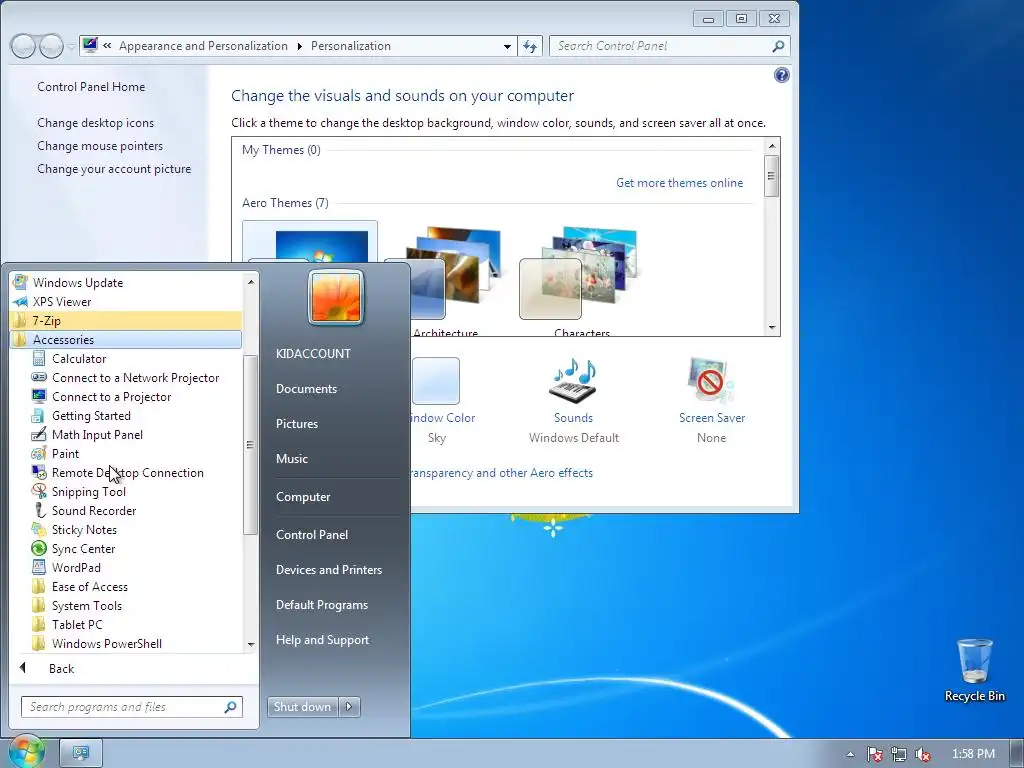Click Appearance and Personalization breadcrumb
The height and width of the screenshot is (768, 1024).
203,46
